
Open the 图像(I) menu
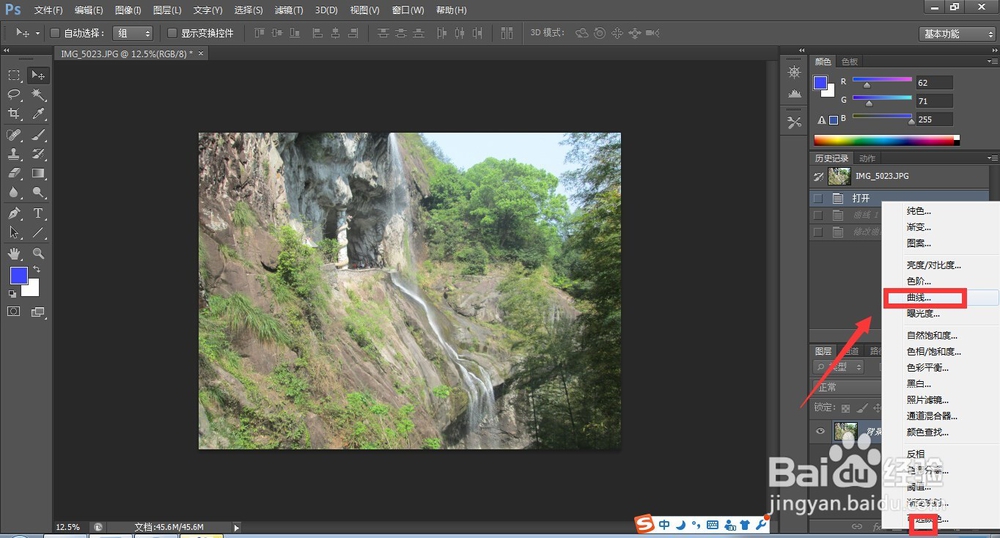[x=128, y=10]
